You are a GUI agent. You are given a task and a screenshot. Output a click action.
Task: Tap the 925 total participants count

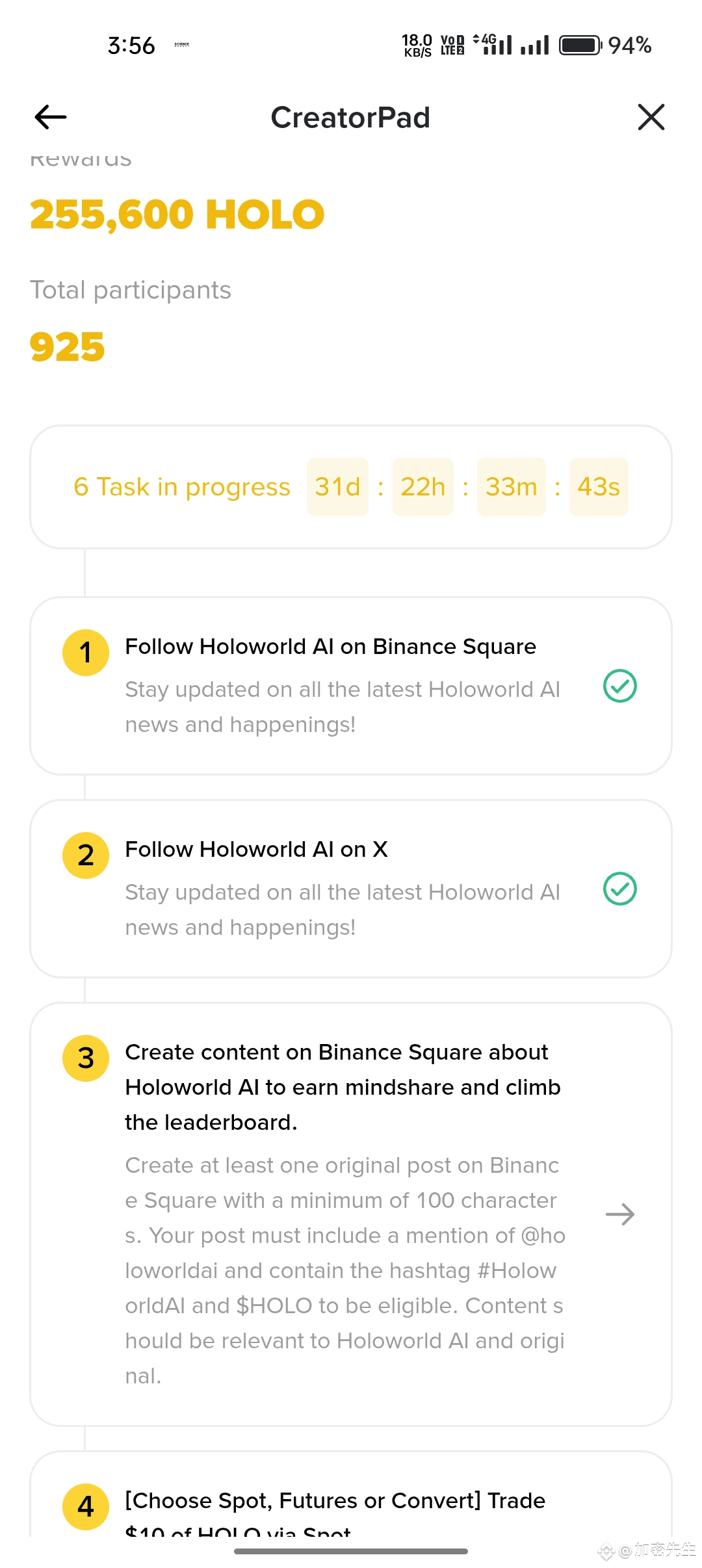click(x=67, y=347)
